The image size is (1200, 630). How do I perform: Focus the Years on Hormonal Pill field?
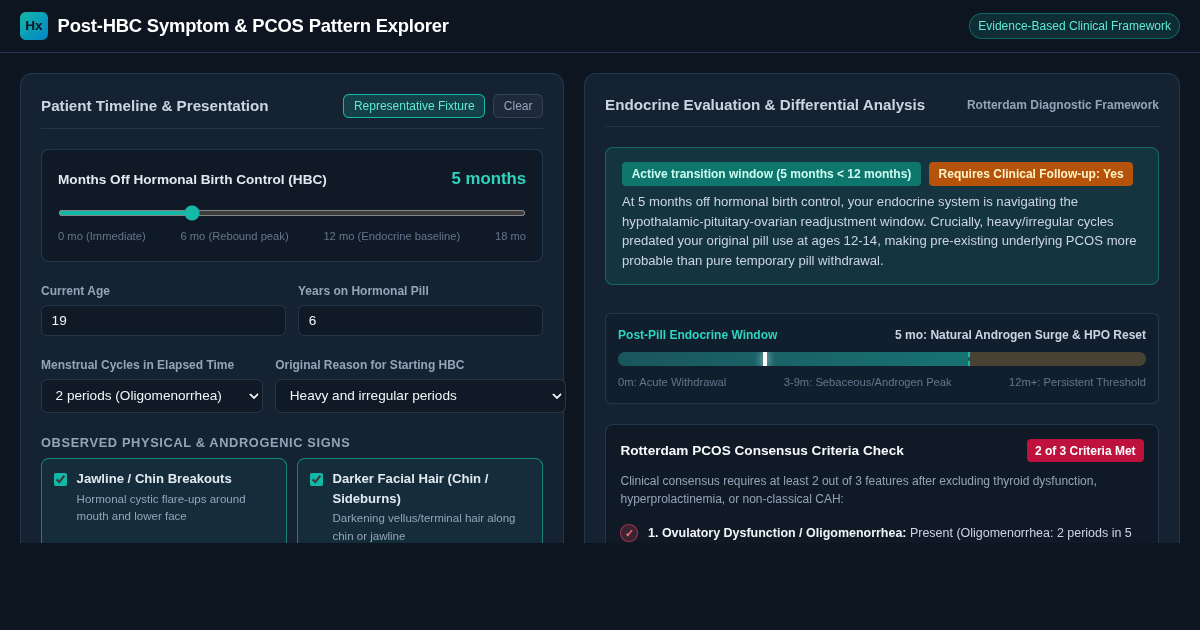420,320
